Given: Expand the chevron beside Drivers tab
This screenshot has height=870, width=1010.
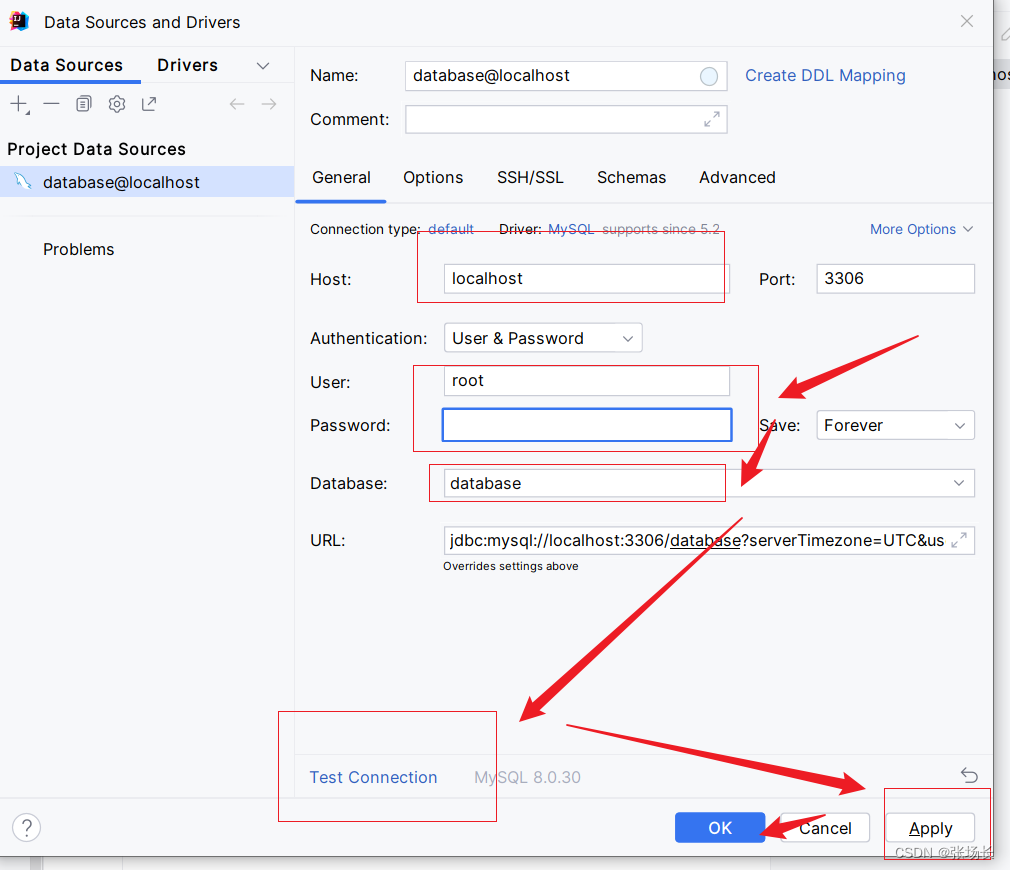Looking at the screenshot, I should point(263,66).
